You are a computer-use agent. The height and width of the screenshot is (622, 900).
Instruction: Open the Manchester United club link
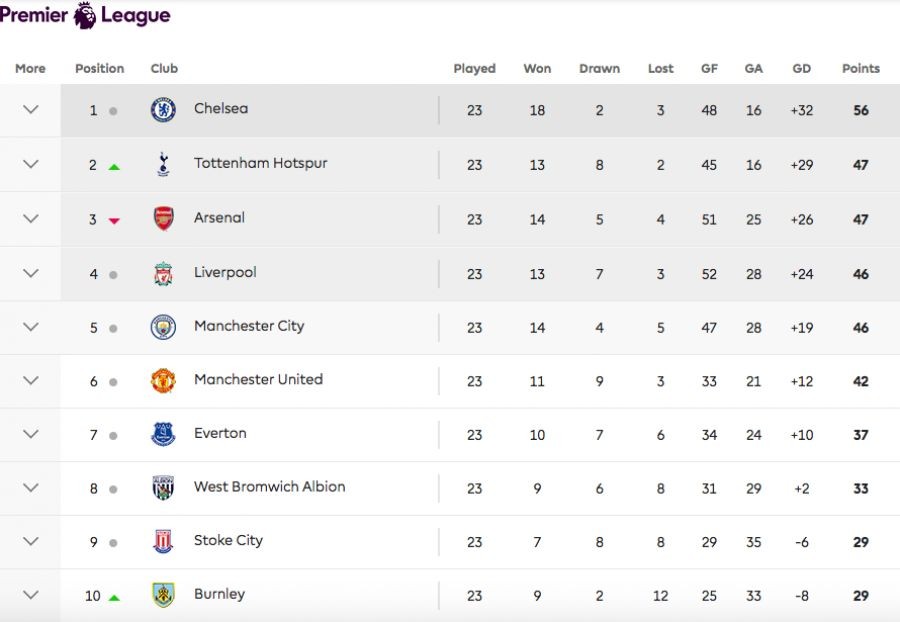258,380
